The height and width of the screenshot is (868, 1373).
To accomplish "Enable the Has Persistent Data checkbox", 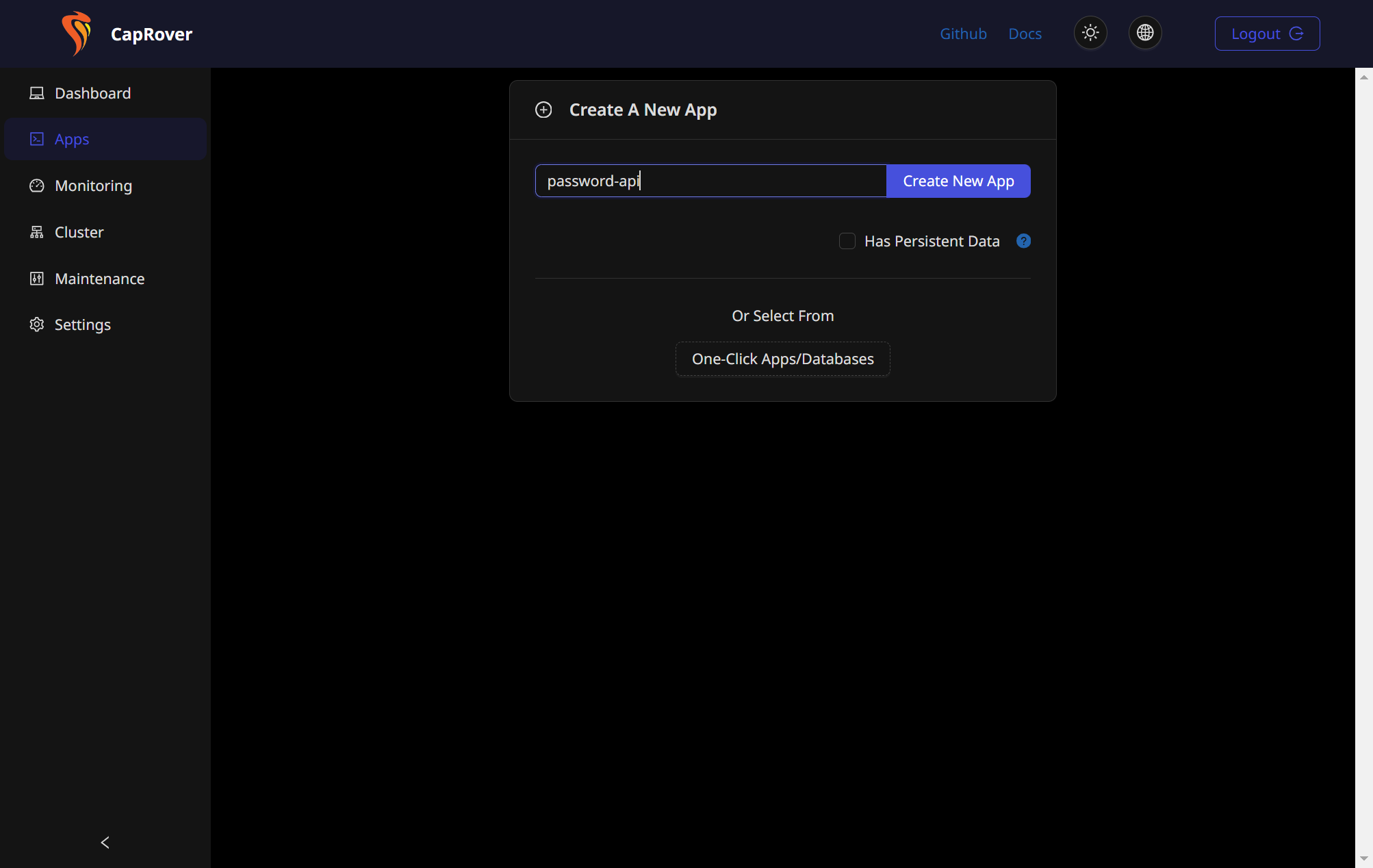I will pyautogui.click(x=847, y=241).
